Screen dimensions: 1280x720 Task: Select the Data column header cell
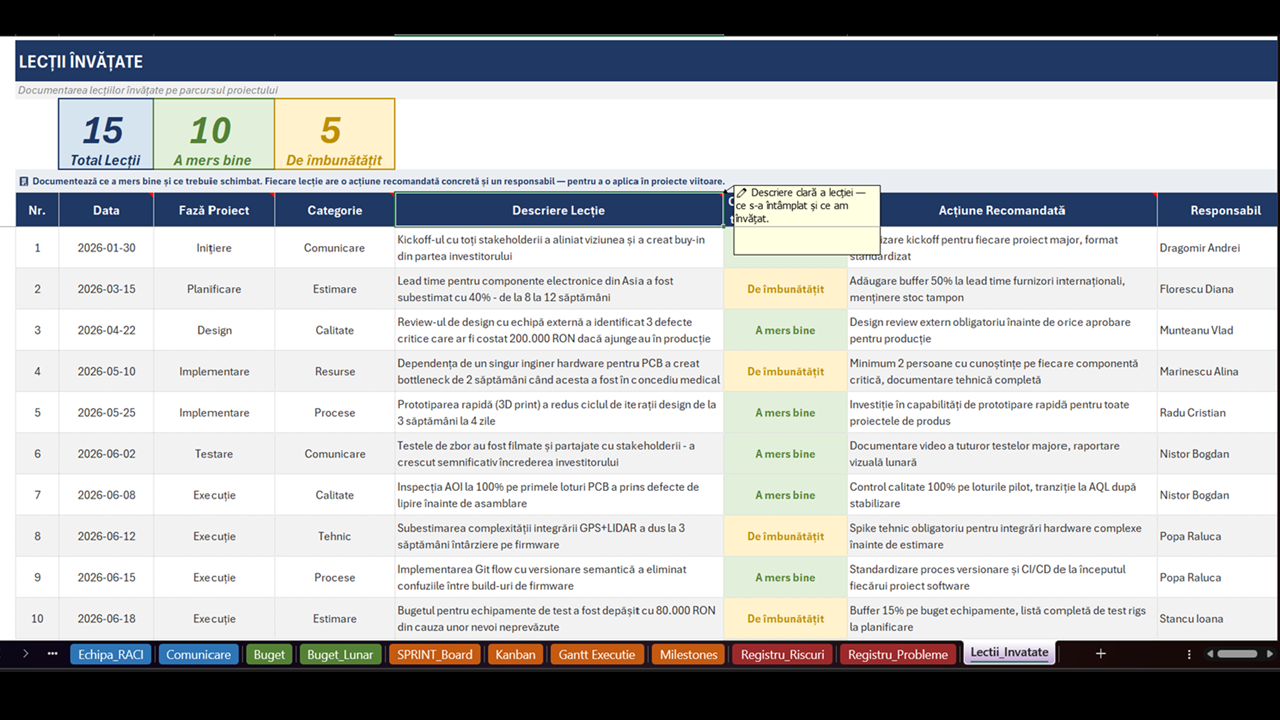(x=106, y=210)
